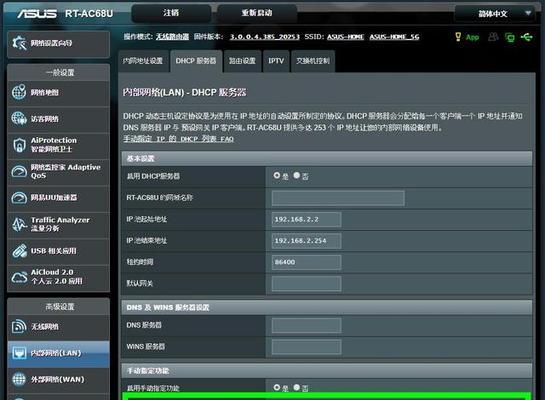Click the WINS server field
The image size is (545, 400).
[306, 347]
